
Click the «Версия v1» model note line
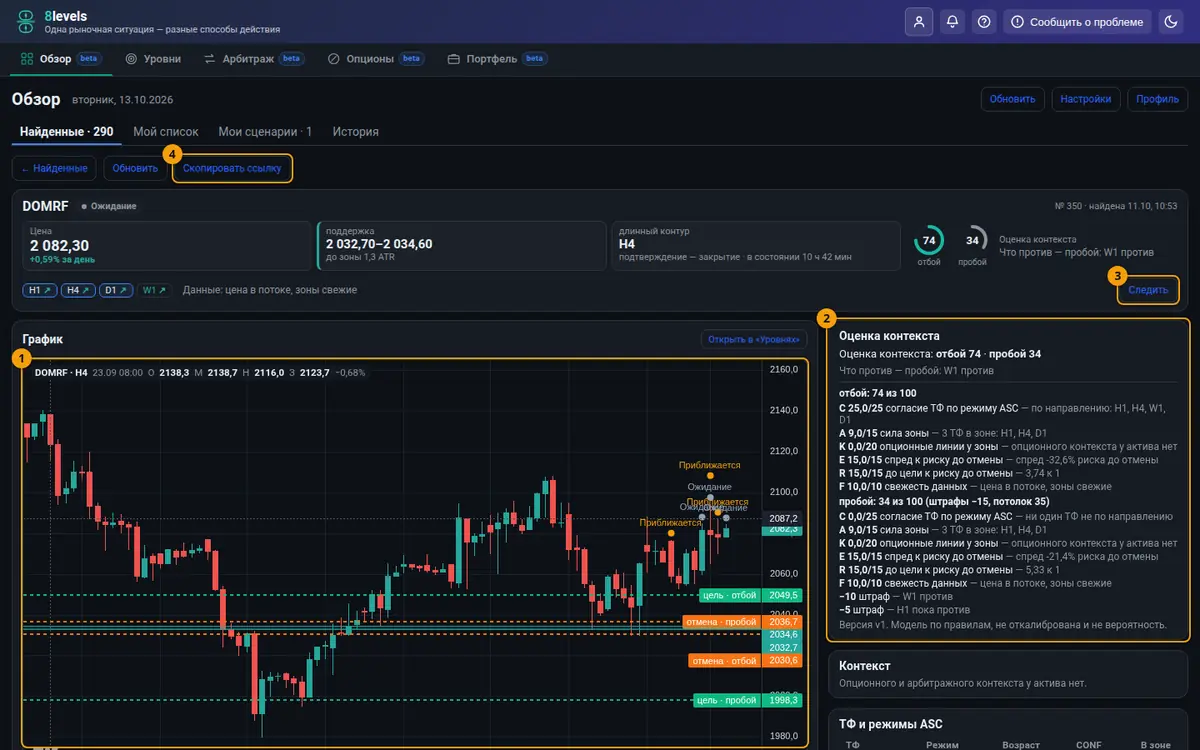coord(1003,624)
